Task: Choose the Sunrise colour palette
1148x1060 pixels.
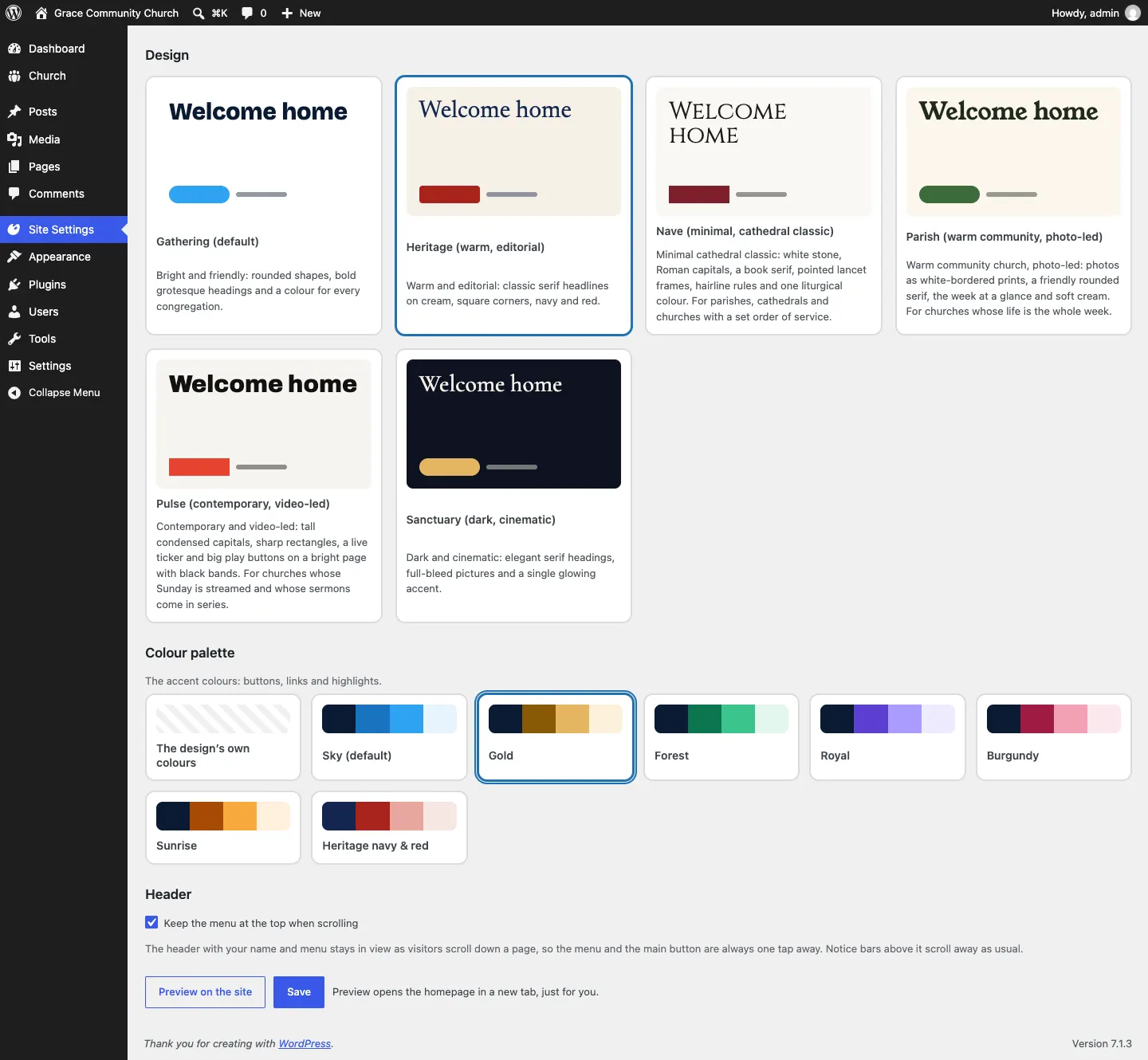Action: [x=223, y=827]
